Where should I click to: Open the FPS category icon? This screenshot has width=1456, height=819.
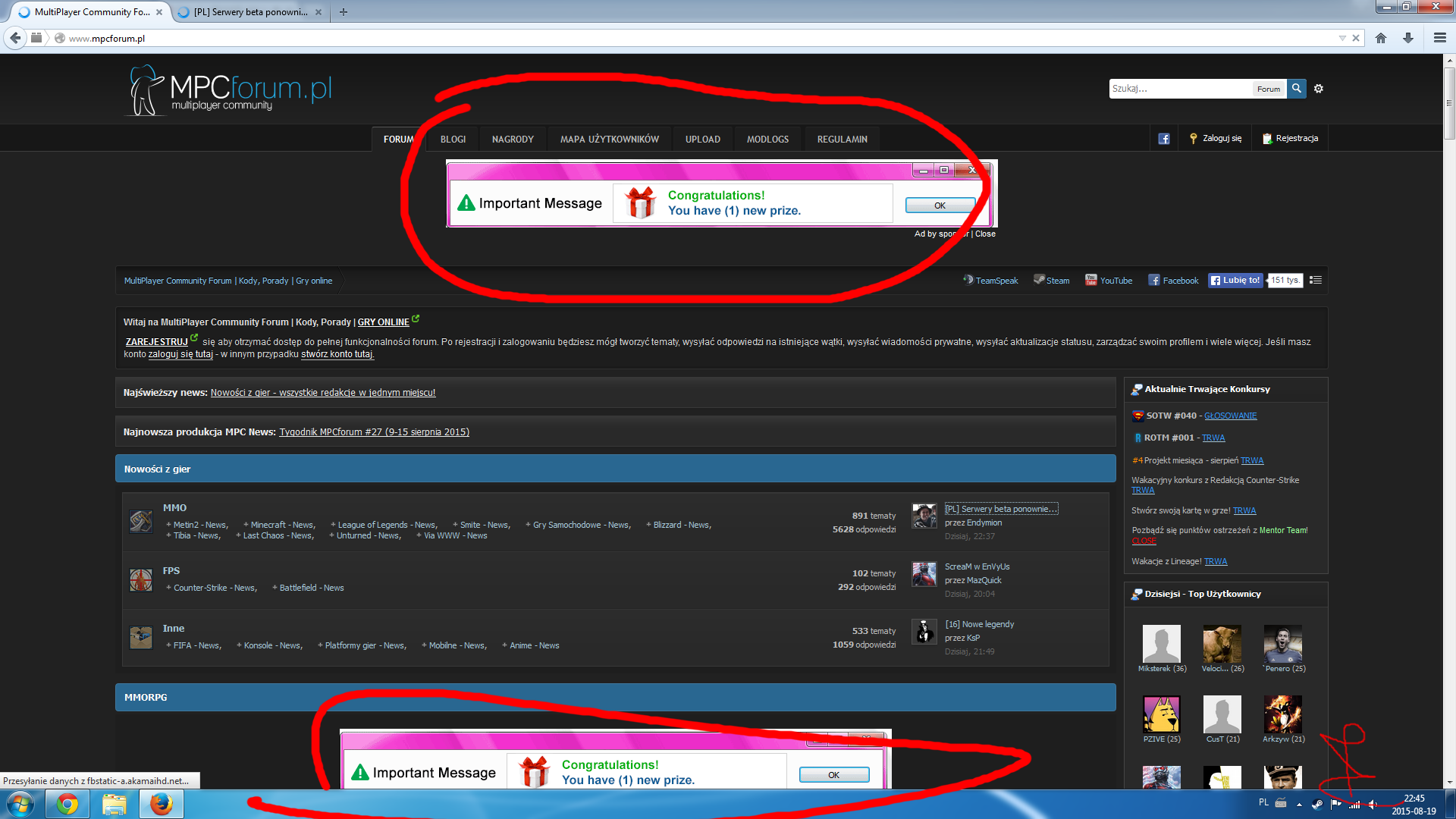point(141,580)
